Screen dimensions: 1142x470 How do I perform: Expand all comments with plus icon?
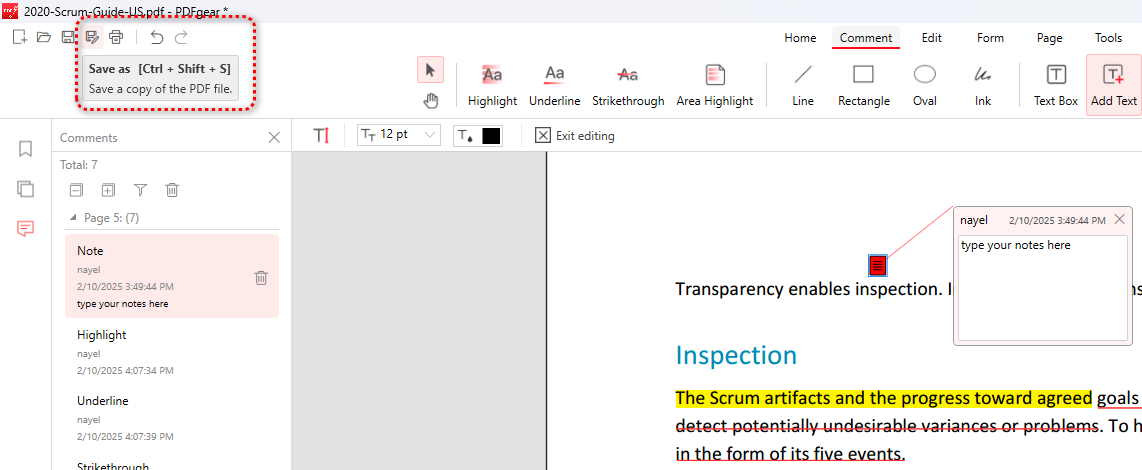tap(108, 190)
